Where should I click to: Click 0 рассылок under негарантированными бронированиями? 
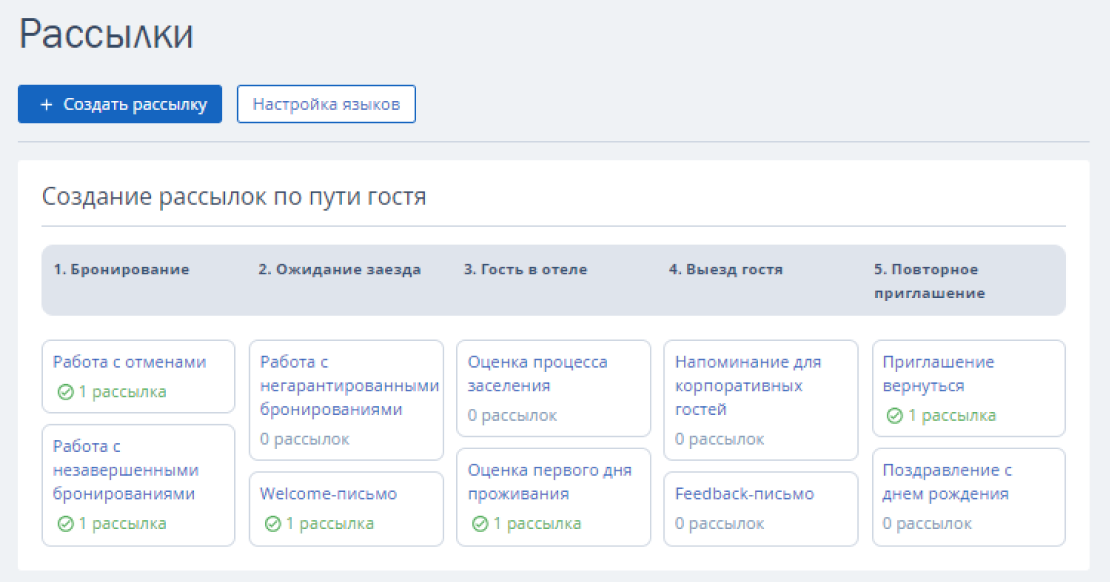304,439
